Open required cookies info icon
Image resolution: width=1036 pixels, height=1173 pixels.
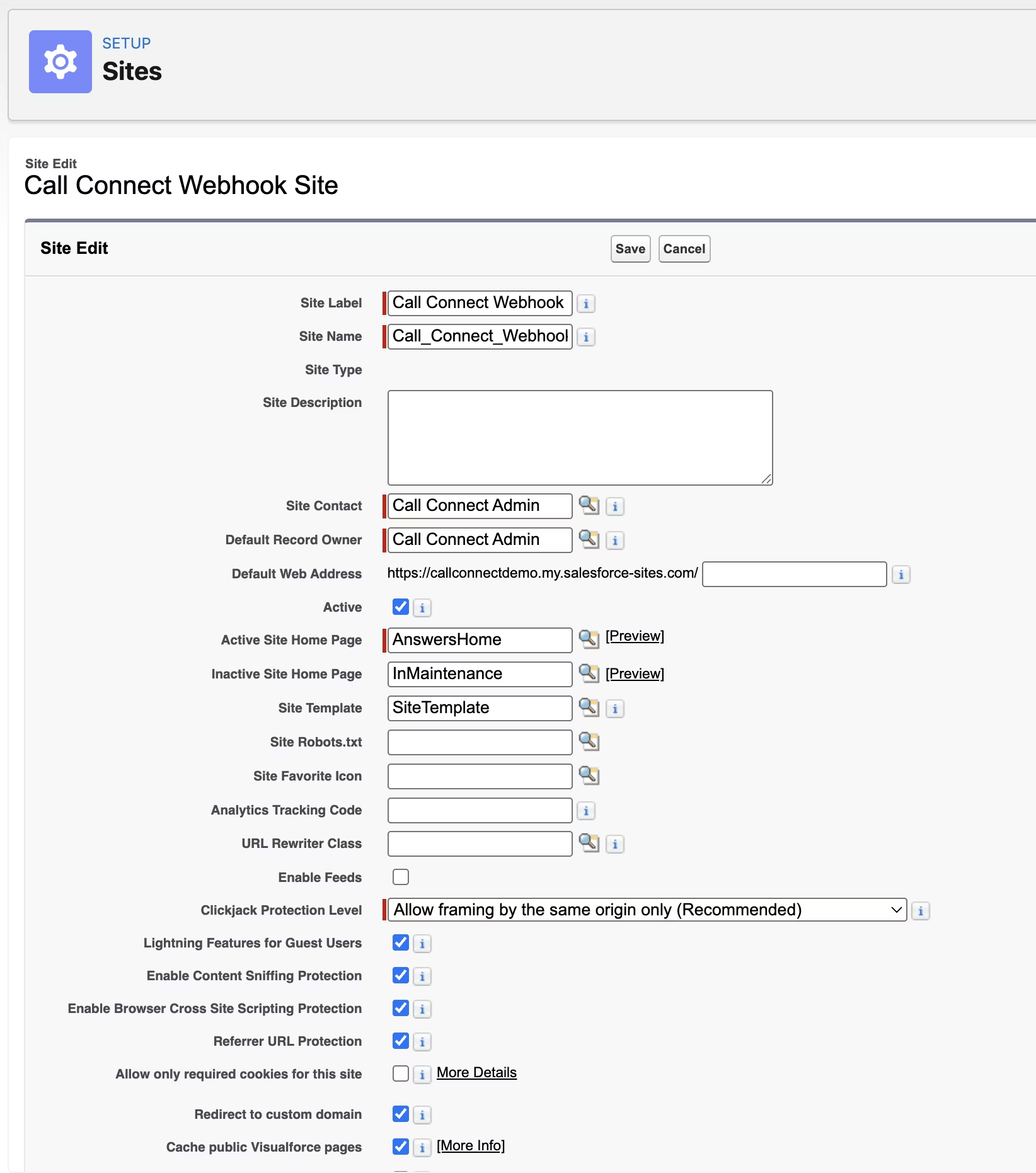(422, 1075)
